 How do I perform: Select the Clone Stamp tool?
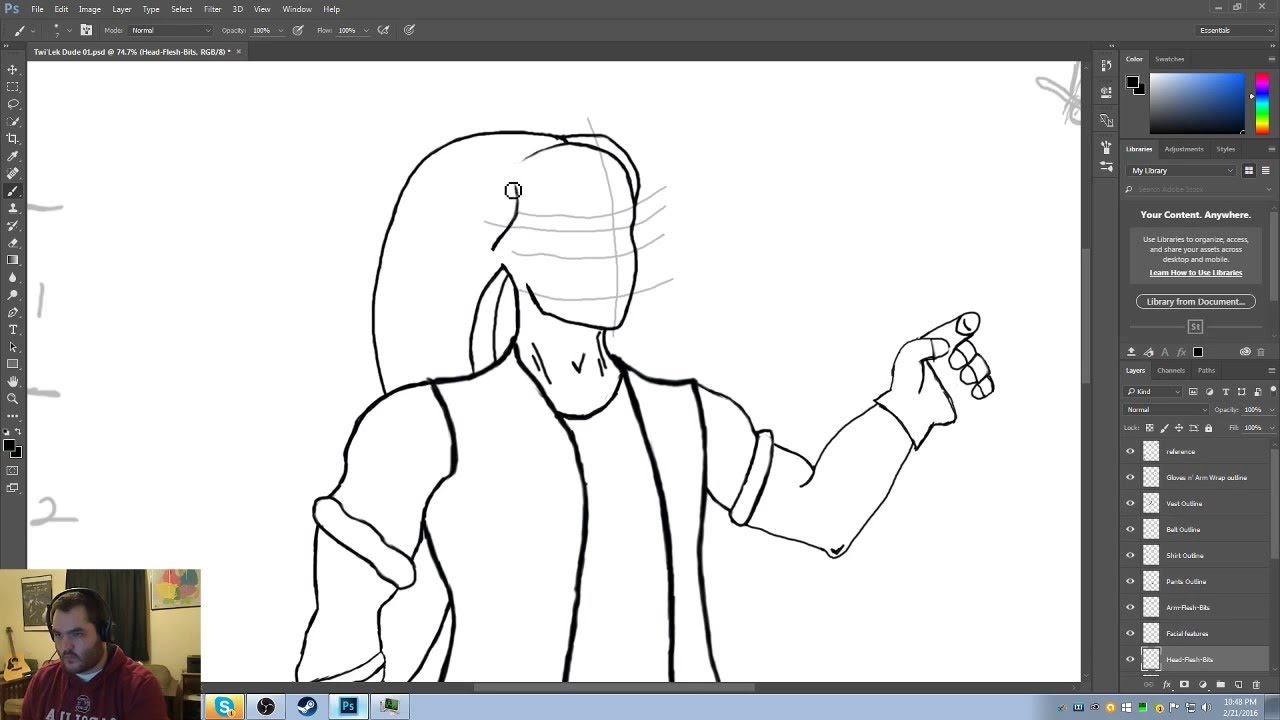13,208
